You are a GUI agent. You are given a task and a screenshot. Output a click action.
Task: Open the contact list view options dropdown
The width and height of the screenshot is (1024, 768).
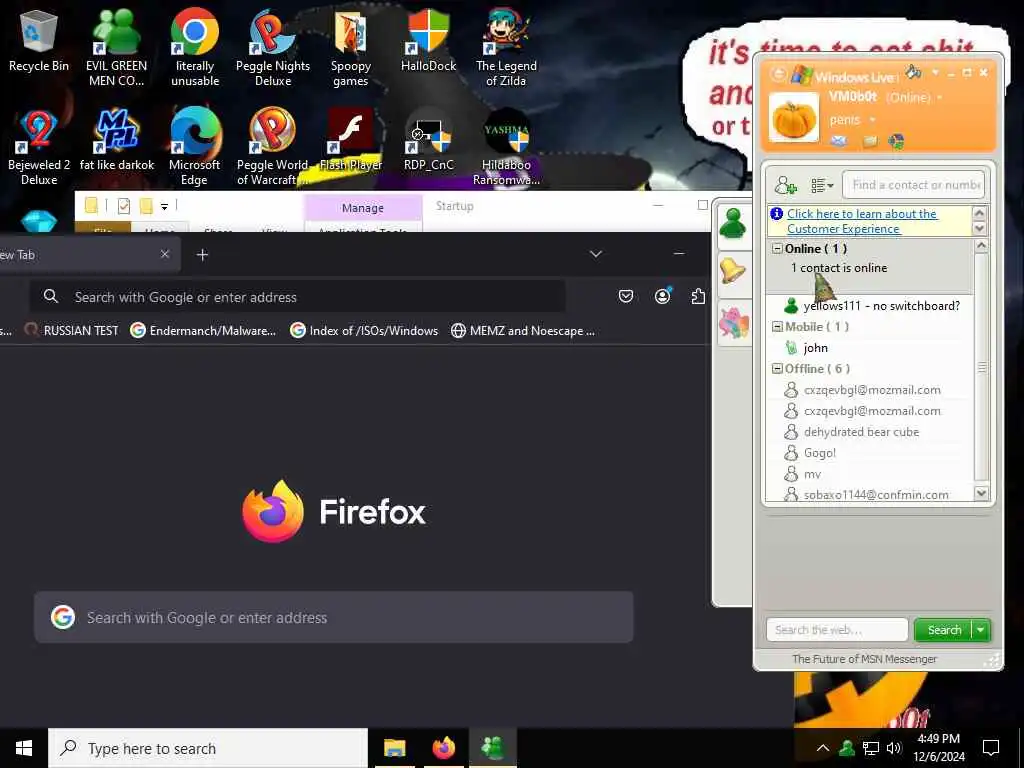point(822,186)
